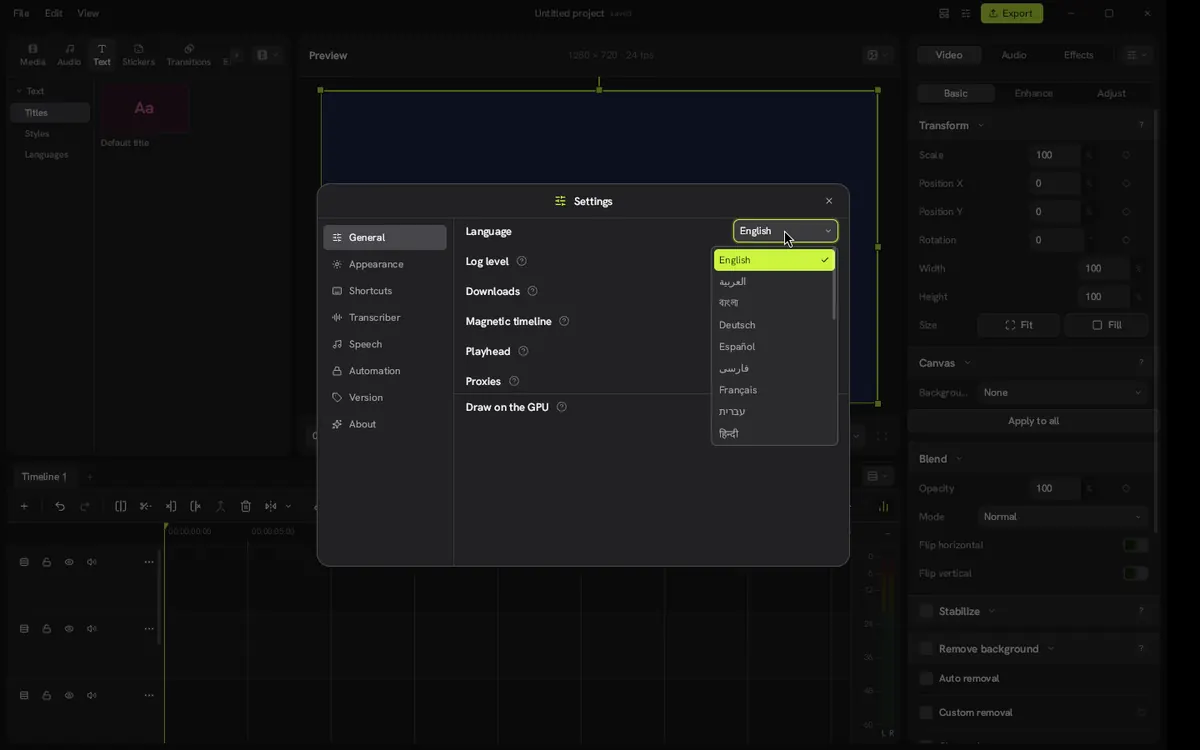This screenshot has width=1200, height=750.
Task: Open the About settings category
Action: (x=385, y=424)
